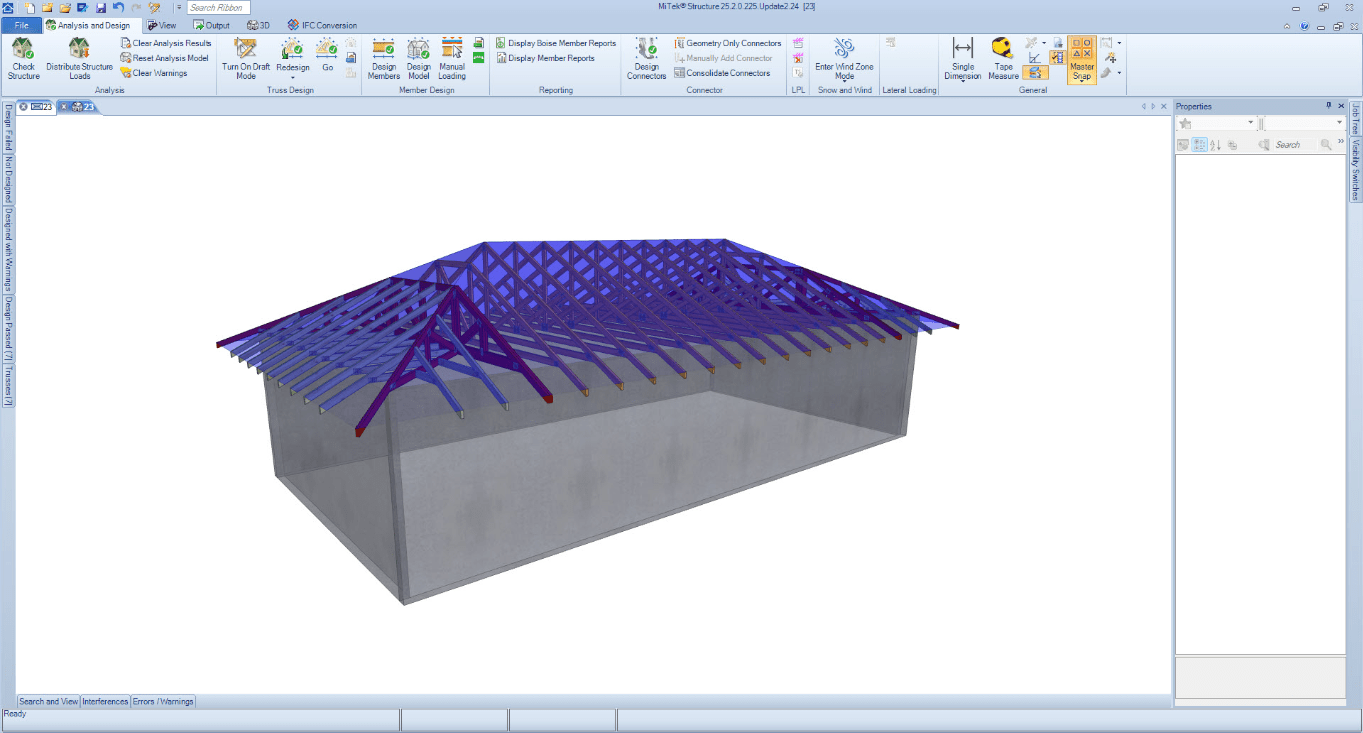
Task: Click the Search Ribbon input field
Action: [218, 7]
